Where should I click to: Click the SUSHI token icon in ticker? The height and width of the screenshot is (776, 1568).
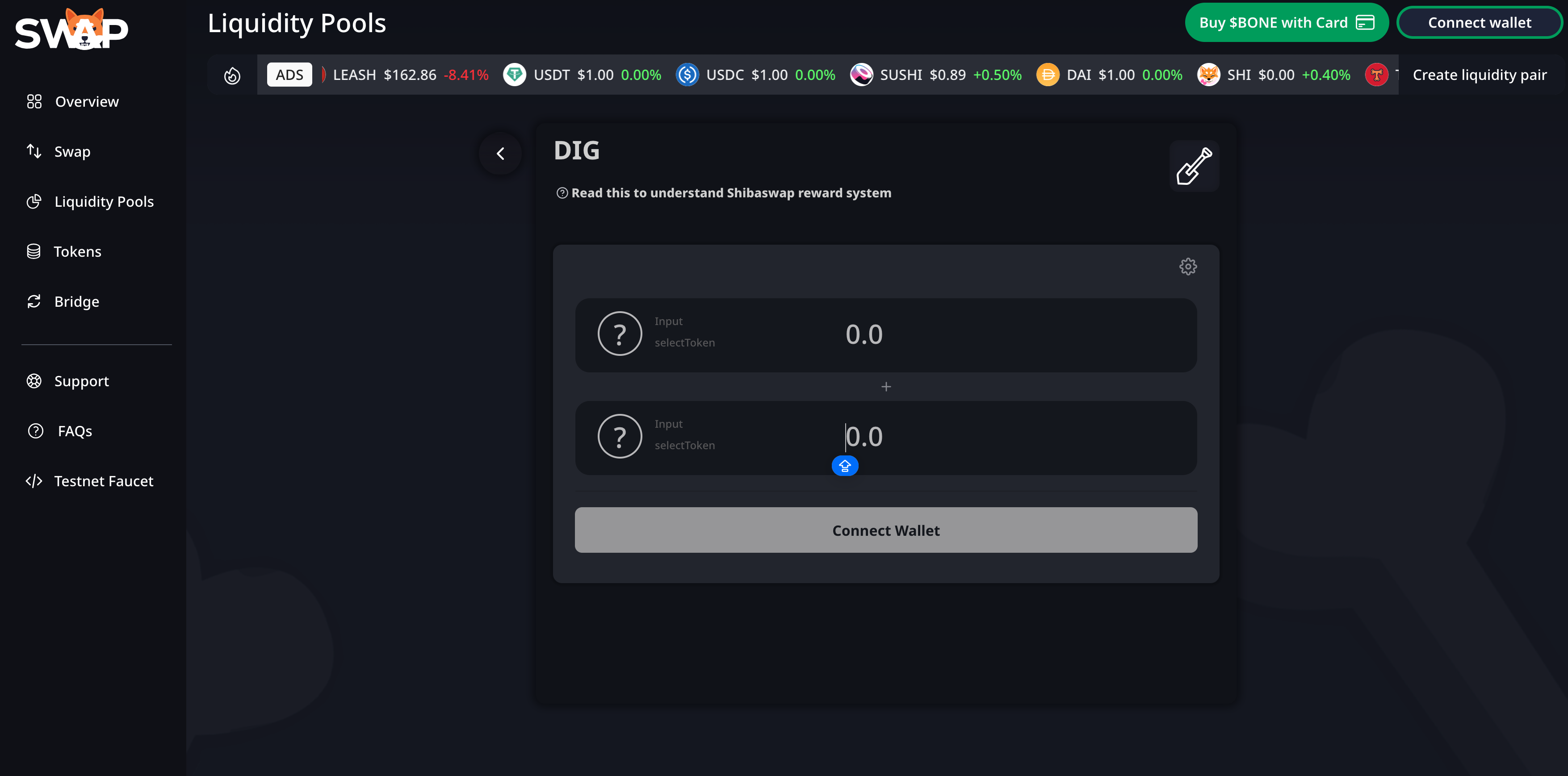[861, 75]
